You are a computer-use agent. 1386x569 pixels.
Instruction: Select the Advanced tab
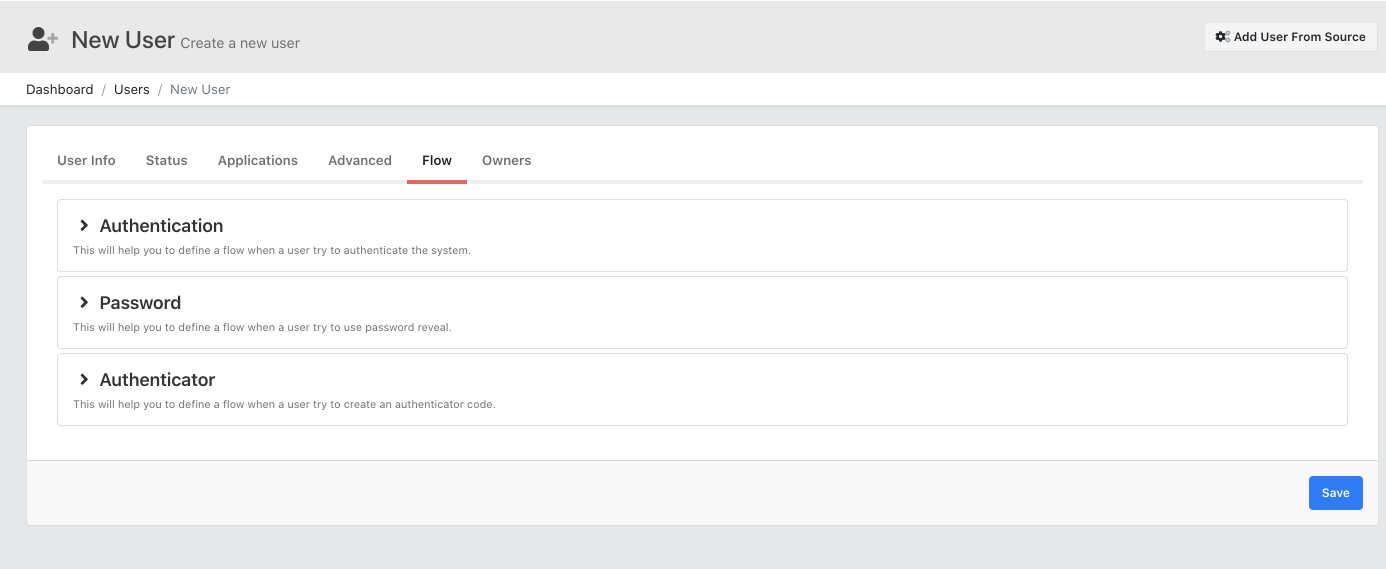360,160
